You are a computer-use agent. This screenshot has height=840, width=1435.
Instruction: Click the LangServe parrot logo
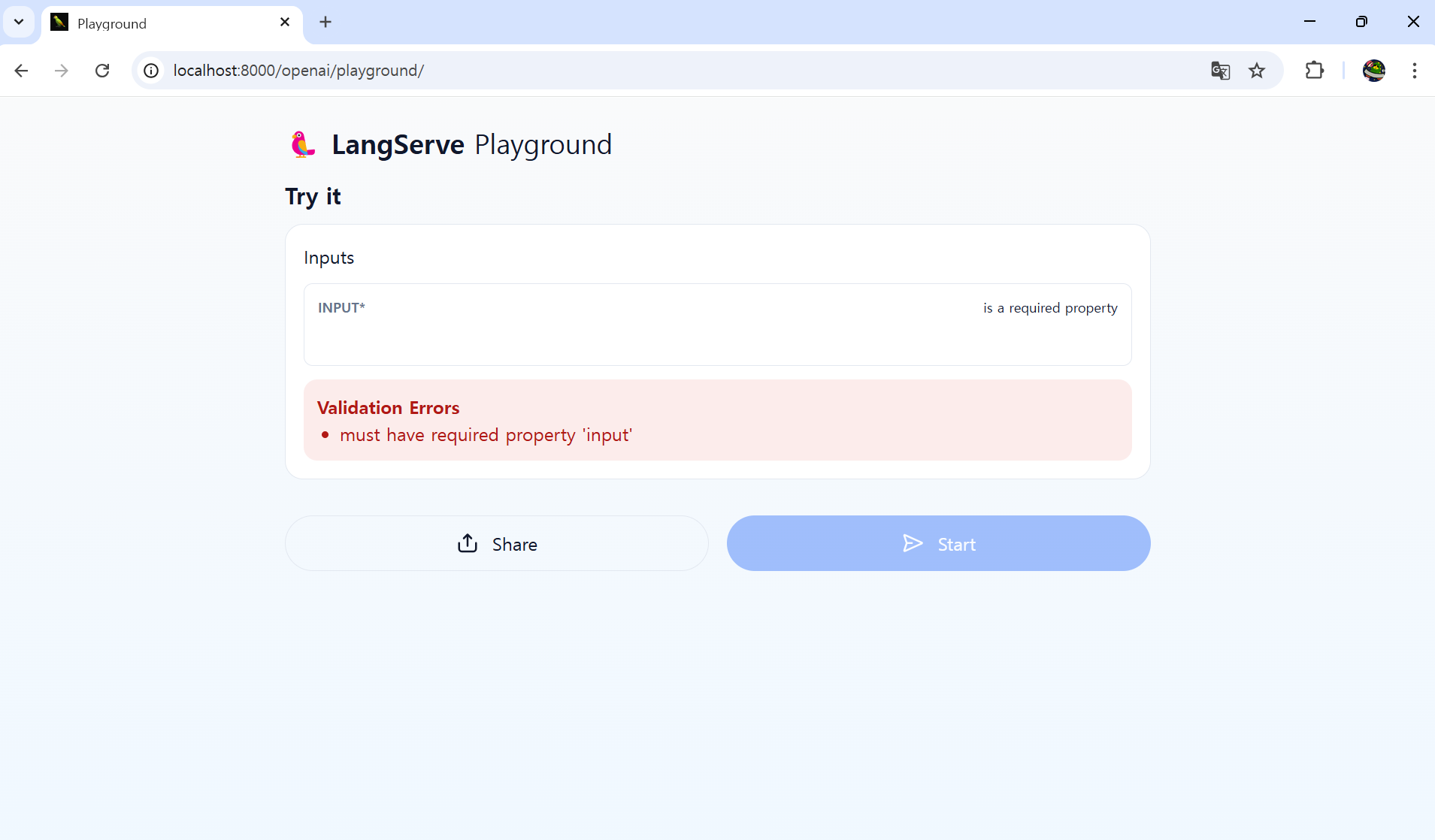303,144
